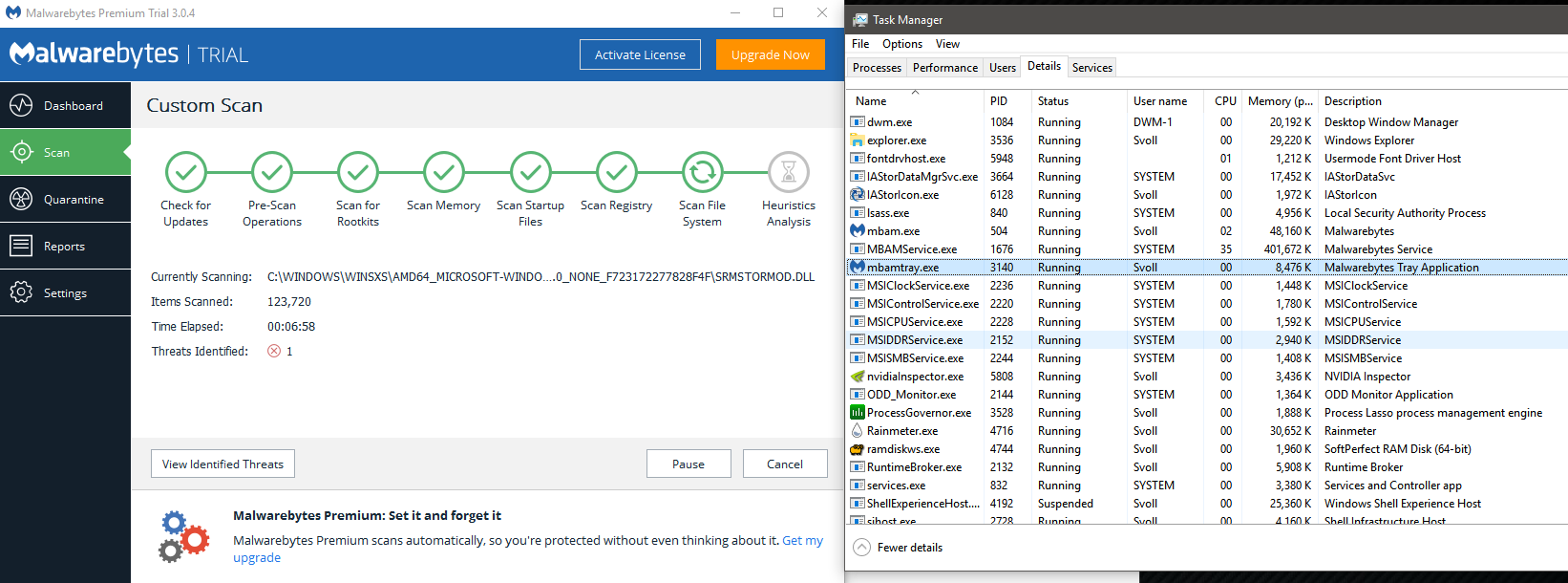1568x583 pixels.
Task: Select the services.exe process row
Action: point(1208,486)
